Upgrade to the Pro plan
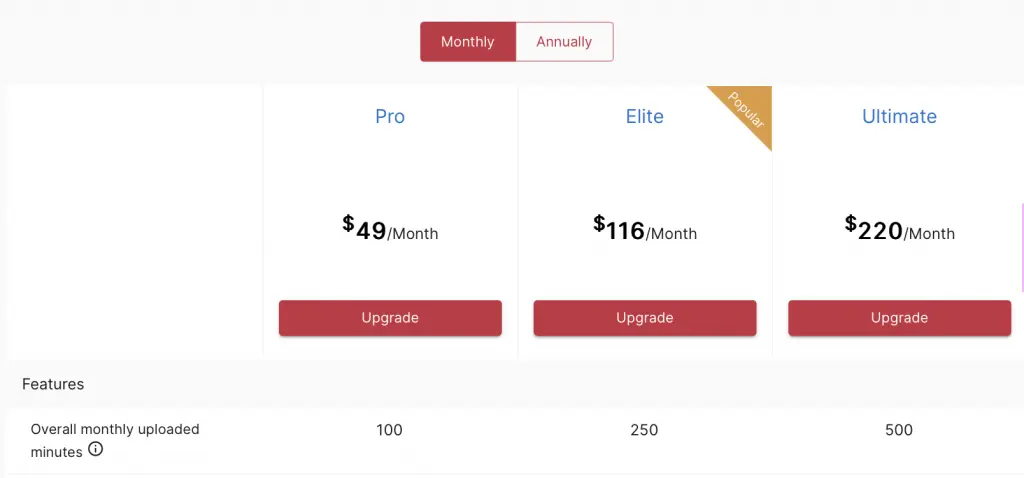This screenshot has height=478, width=1024. 390,318
